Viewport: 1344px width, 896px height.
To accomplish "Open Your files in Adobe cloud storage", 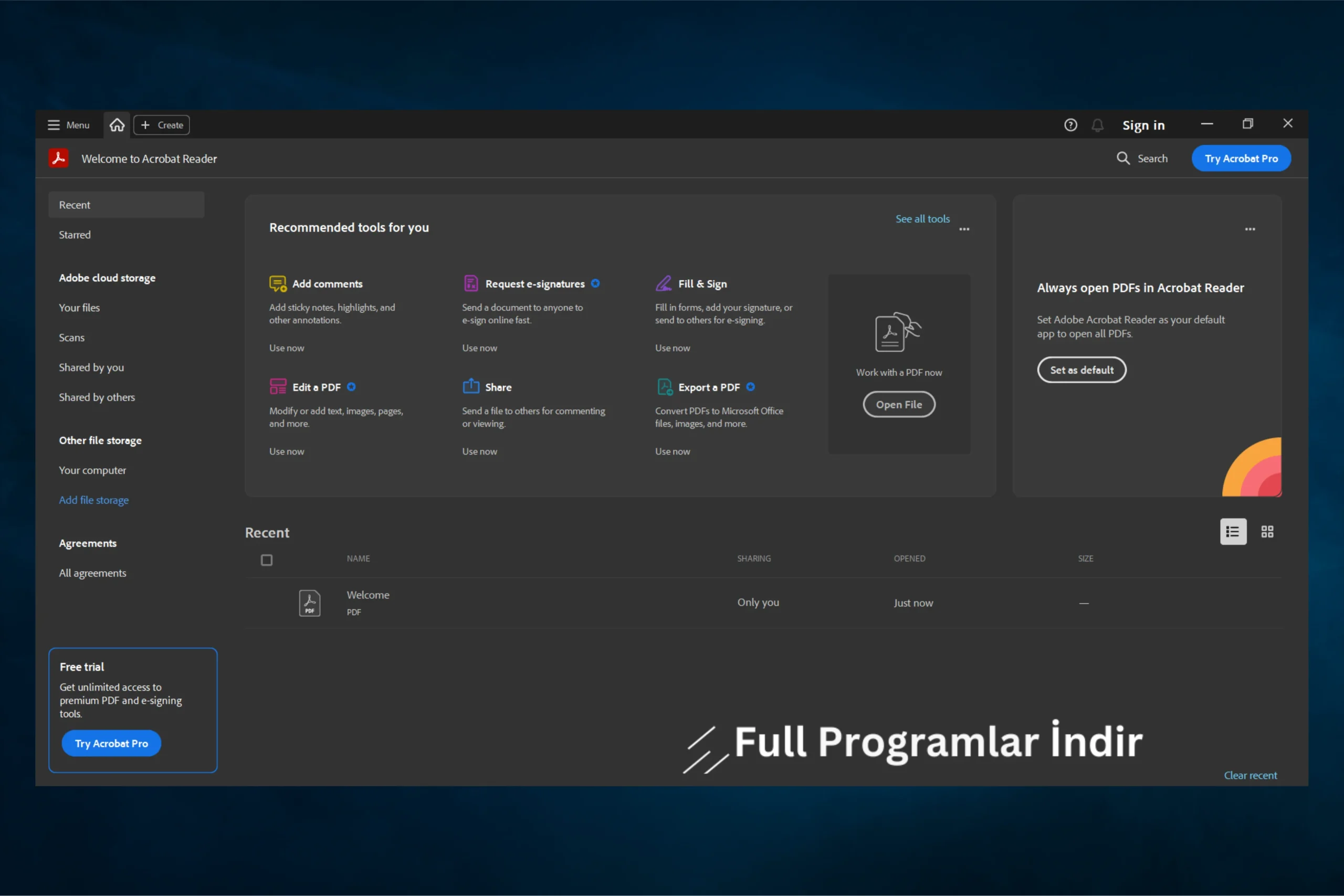I will (x=79, y=308).
